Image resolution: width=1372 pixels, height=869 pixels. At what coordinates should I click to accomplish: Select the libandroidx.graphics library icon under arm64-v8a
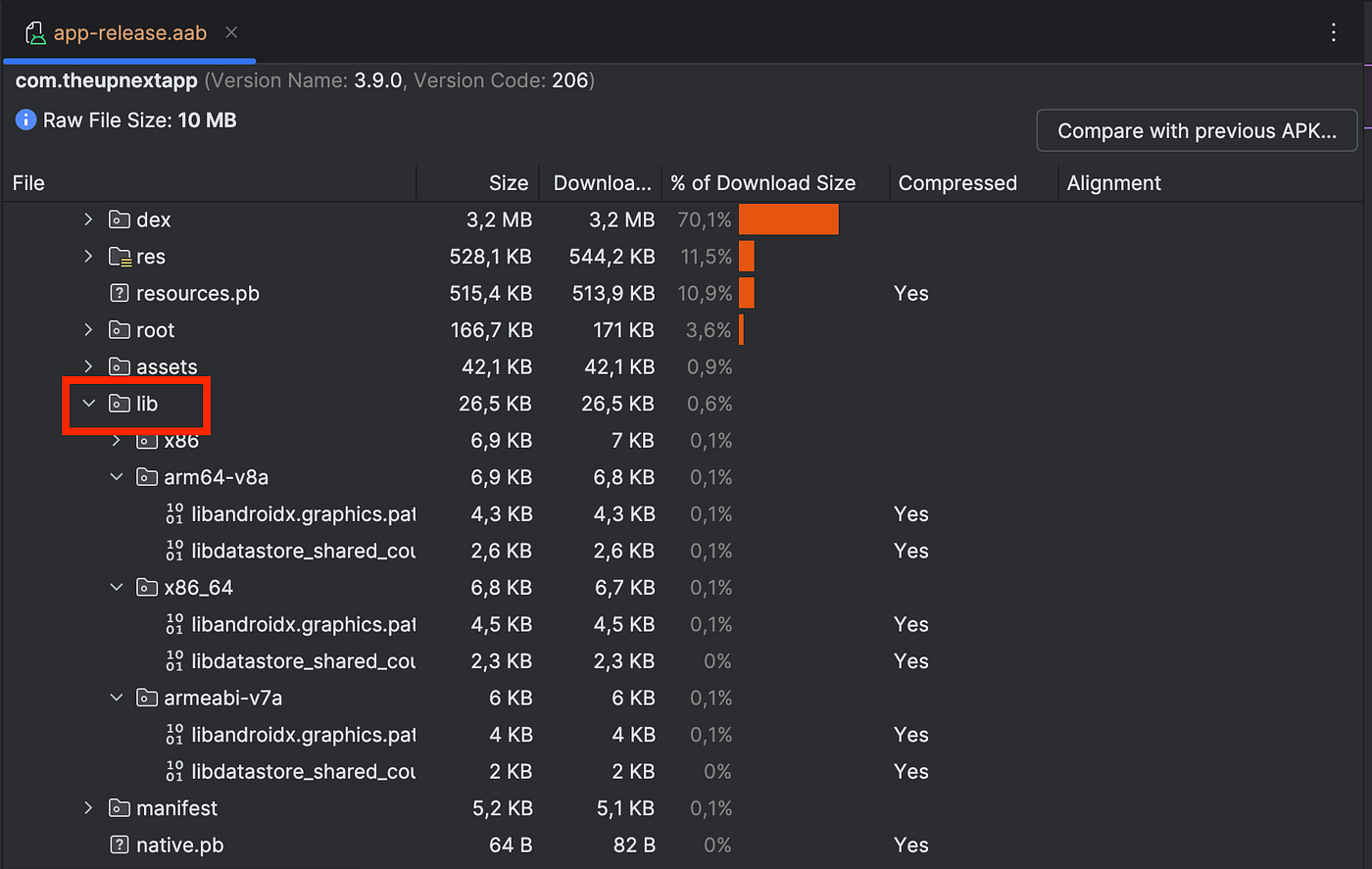pos(174,513)
